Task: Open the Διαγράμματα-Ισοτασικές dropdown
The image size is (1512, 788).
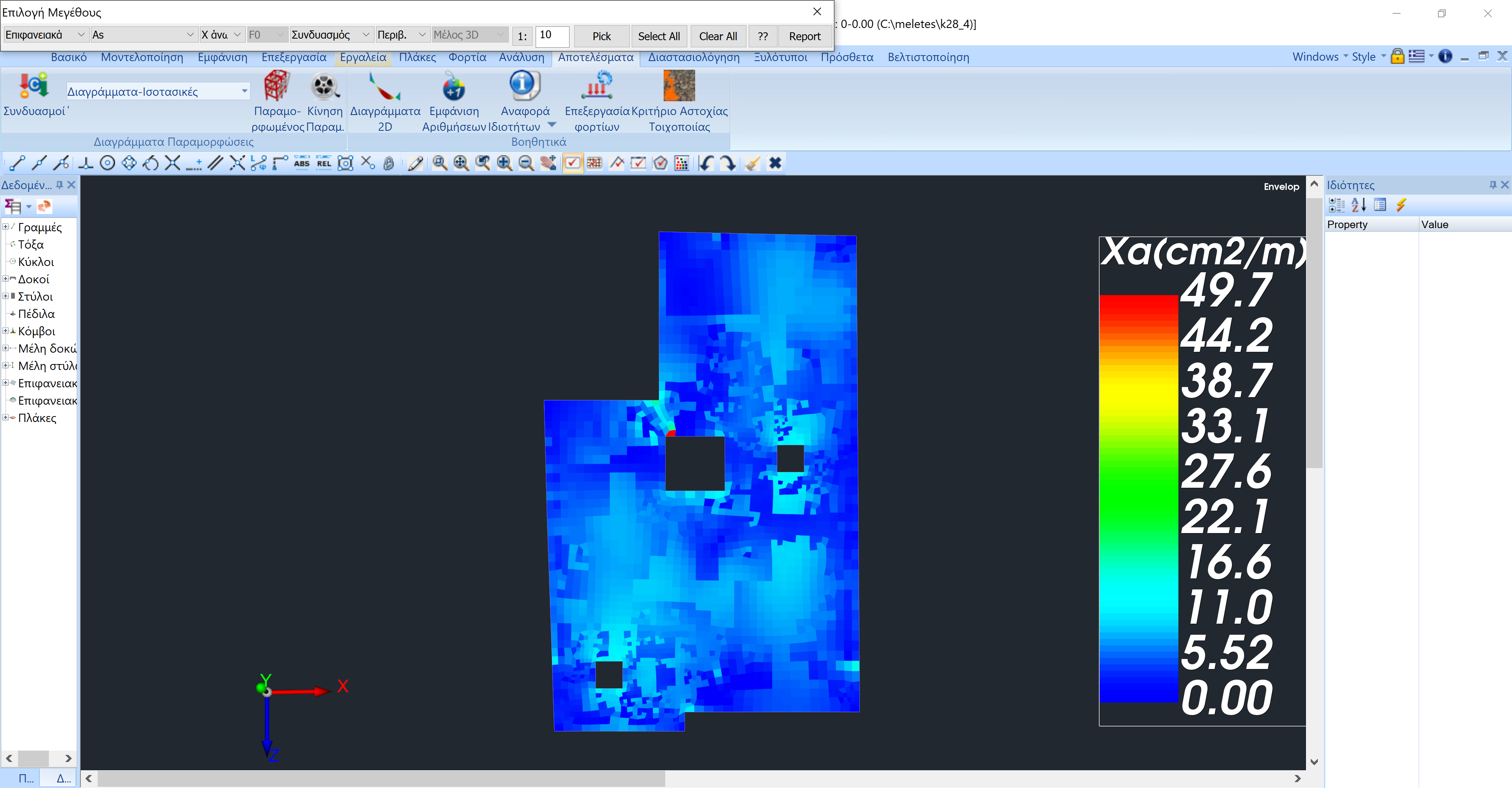Action: (244, 91)
